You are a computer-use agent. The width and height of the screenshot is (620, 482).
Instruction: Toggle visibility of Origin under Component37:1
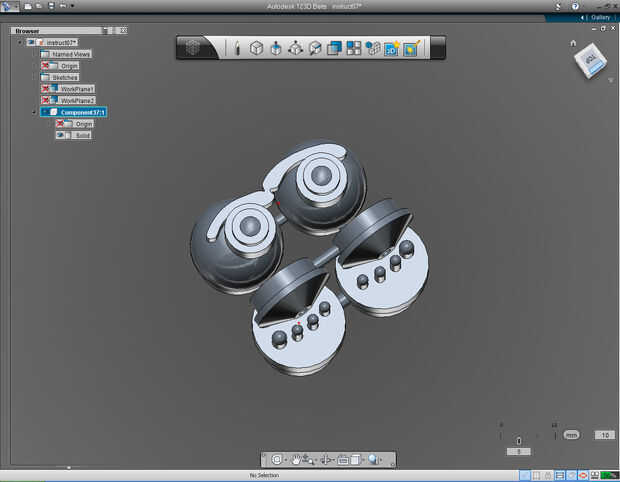point(60,124)
